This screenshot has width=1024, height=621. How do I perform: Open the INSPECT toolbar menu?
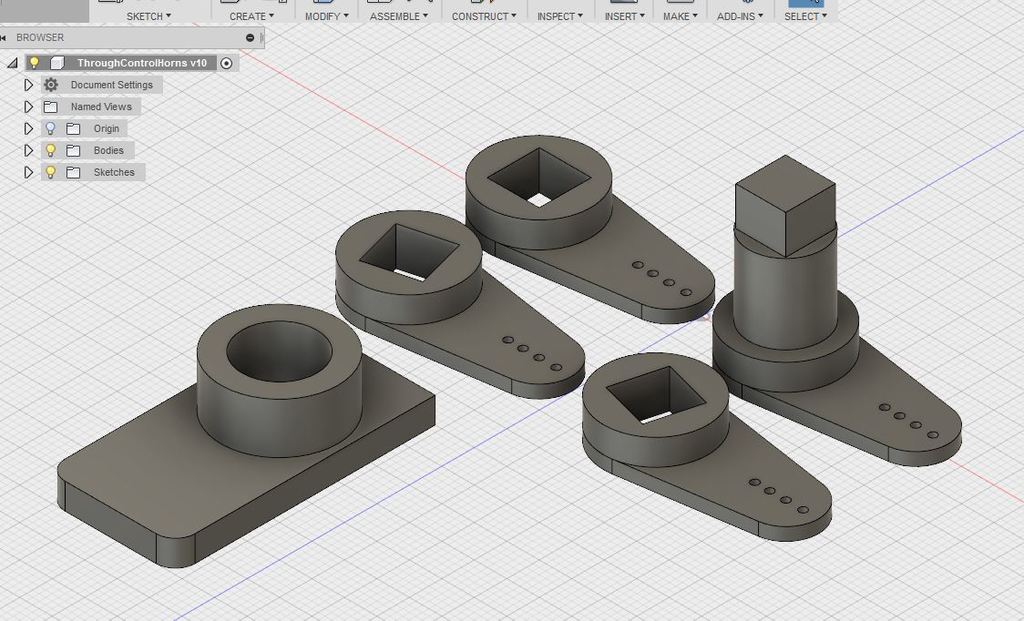[x=560, y=16]
